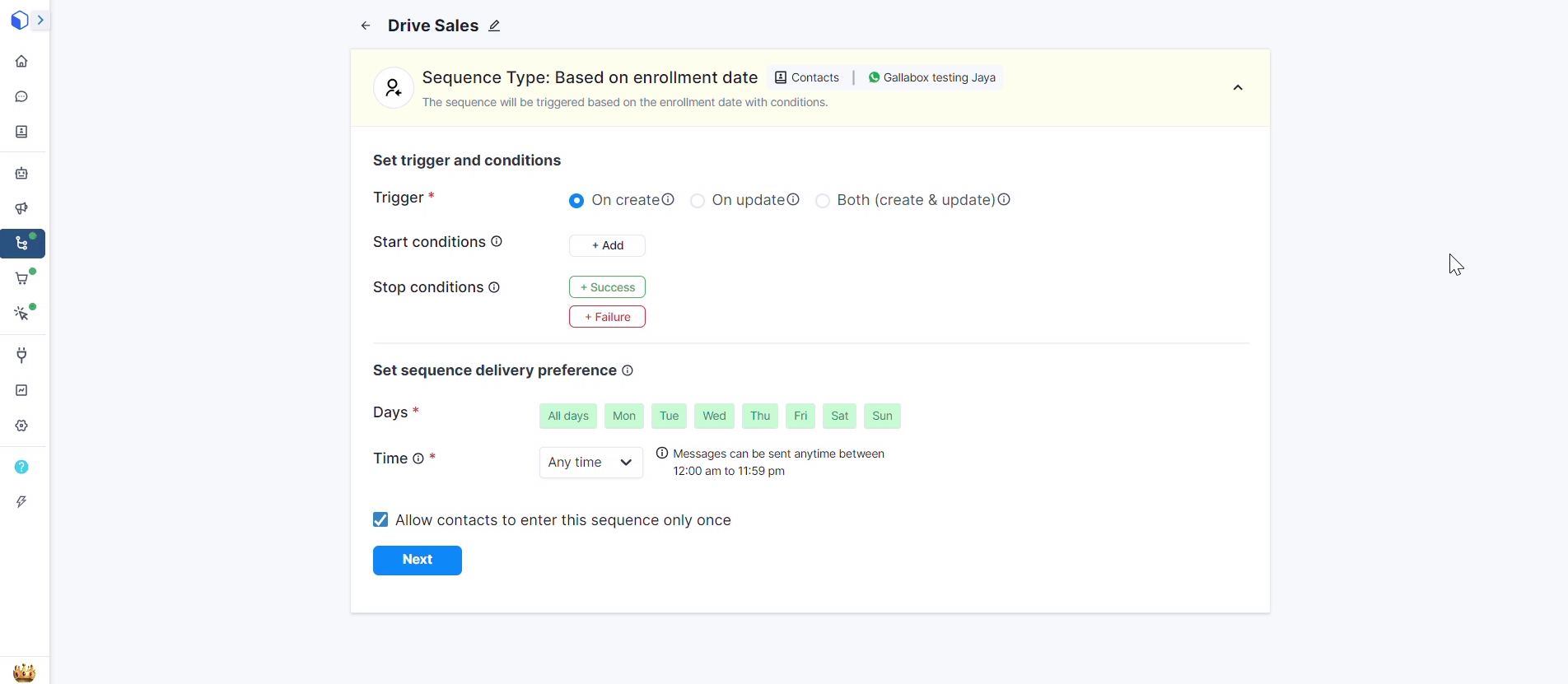Screen dimensions: 1568x684
Task: Add a start condition
Action: [607, 245]
